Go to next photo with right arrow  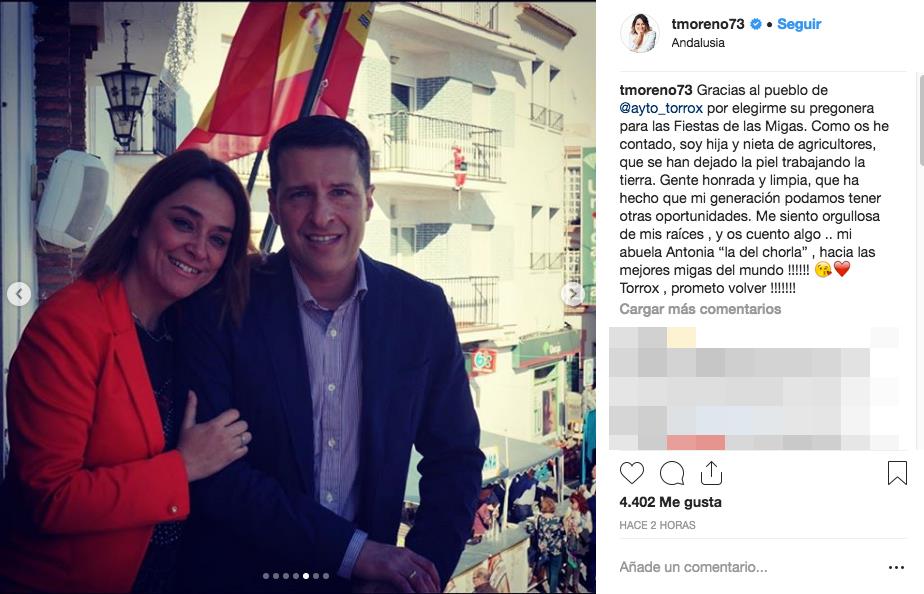572,294
